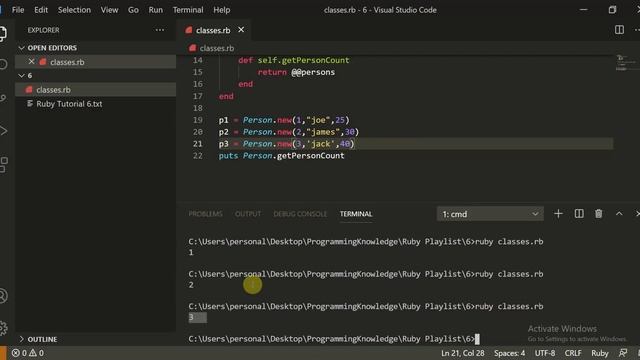This screenshot has width=640, height=360.
Task: Select the classes.rb editor tab
Action: [213, 30]
